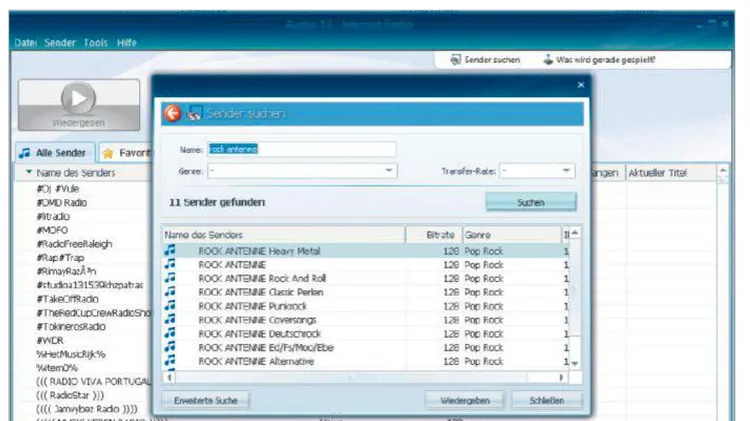Click Was wird gerade gespielt toolbar item
The width and height of the screenshot is (750, 421).
pyautogui.click(x=599, y=60)
